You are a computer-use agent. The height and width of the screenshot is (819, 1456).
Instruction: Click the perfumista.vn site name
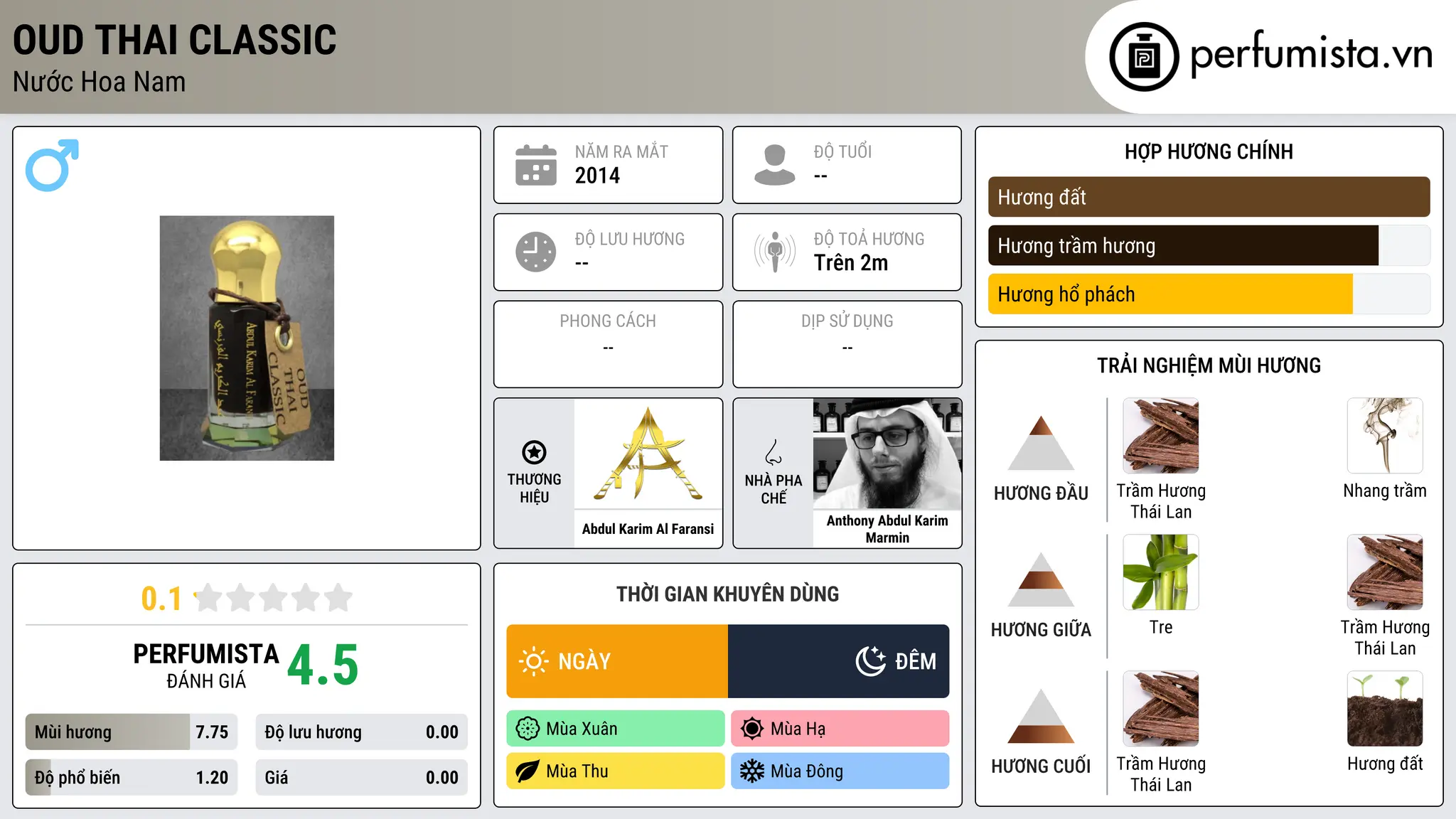[1311, 54]
